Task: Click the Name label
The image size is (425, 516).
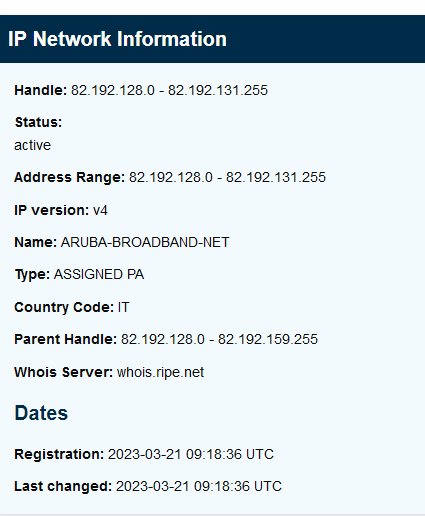Action: tap(36, 242)
